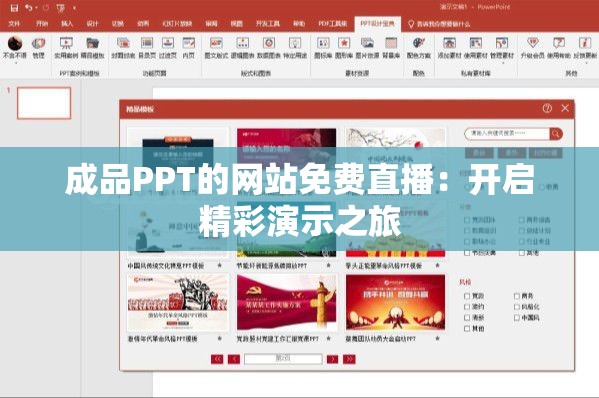Image resolution: width=599 pixels, height=398 pixels.
Task: Click 升级会员 diamond icon
Action: [533, 48]
